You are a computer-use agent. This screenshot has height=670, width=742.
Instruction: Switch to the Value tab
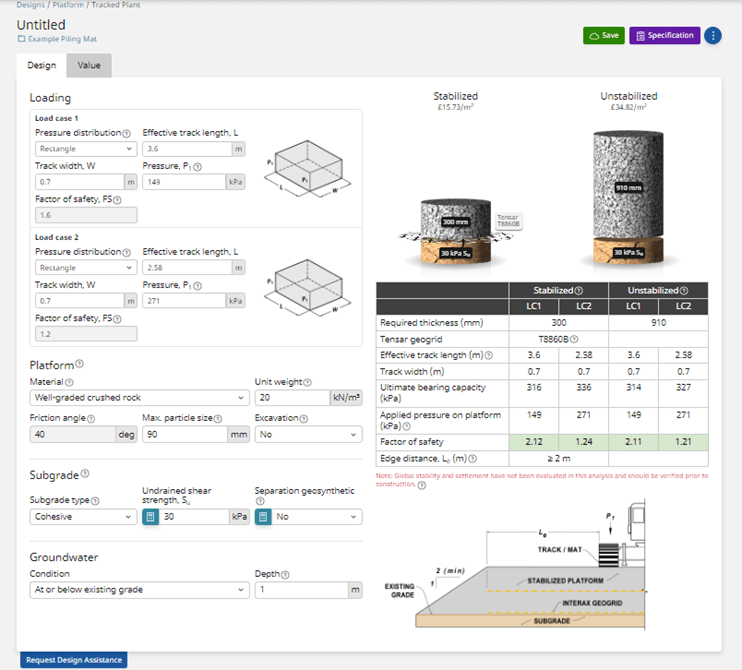tap(89, 66)
